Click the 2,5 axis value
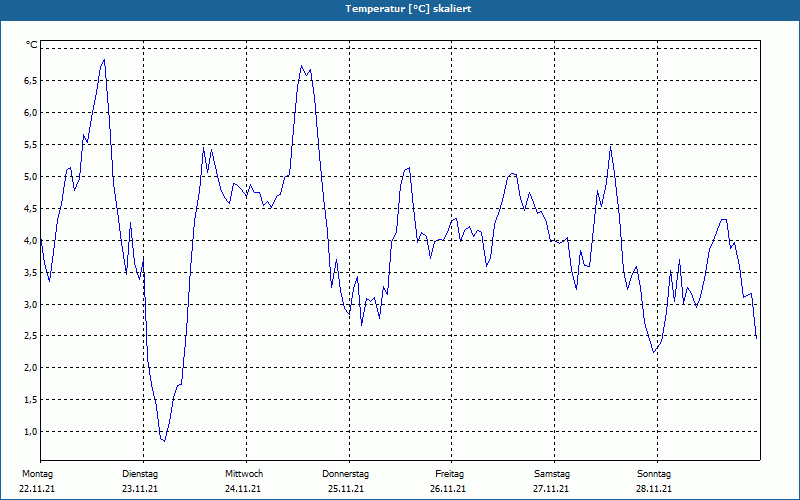The width and height of the screenshot is (800, 500). (31, 336)
